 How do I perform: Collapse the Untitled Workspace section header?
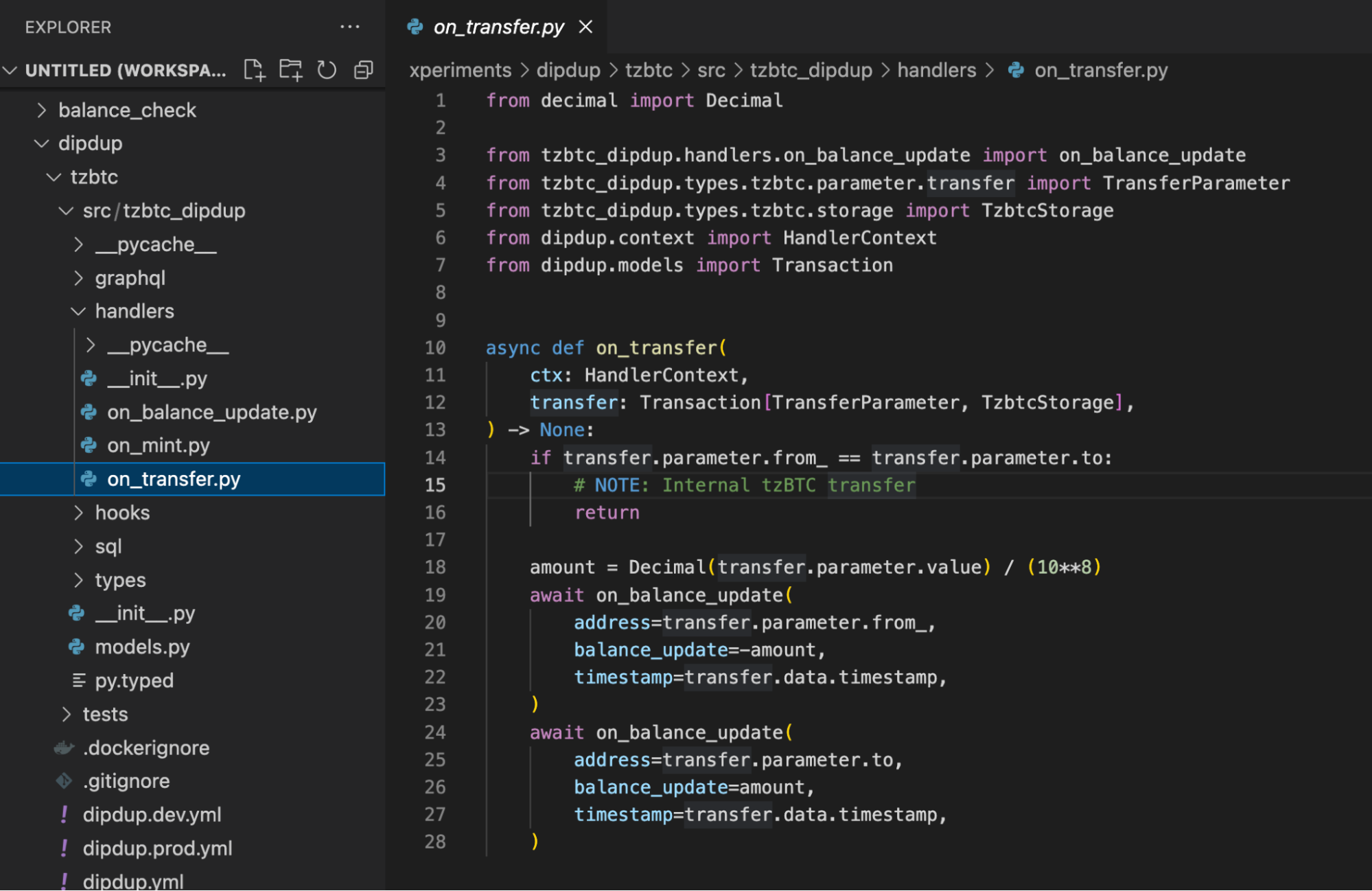point(125,70)
